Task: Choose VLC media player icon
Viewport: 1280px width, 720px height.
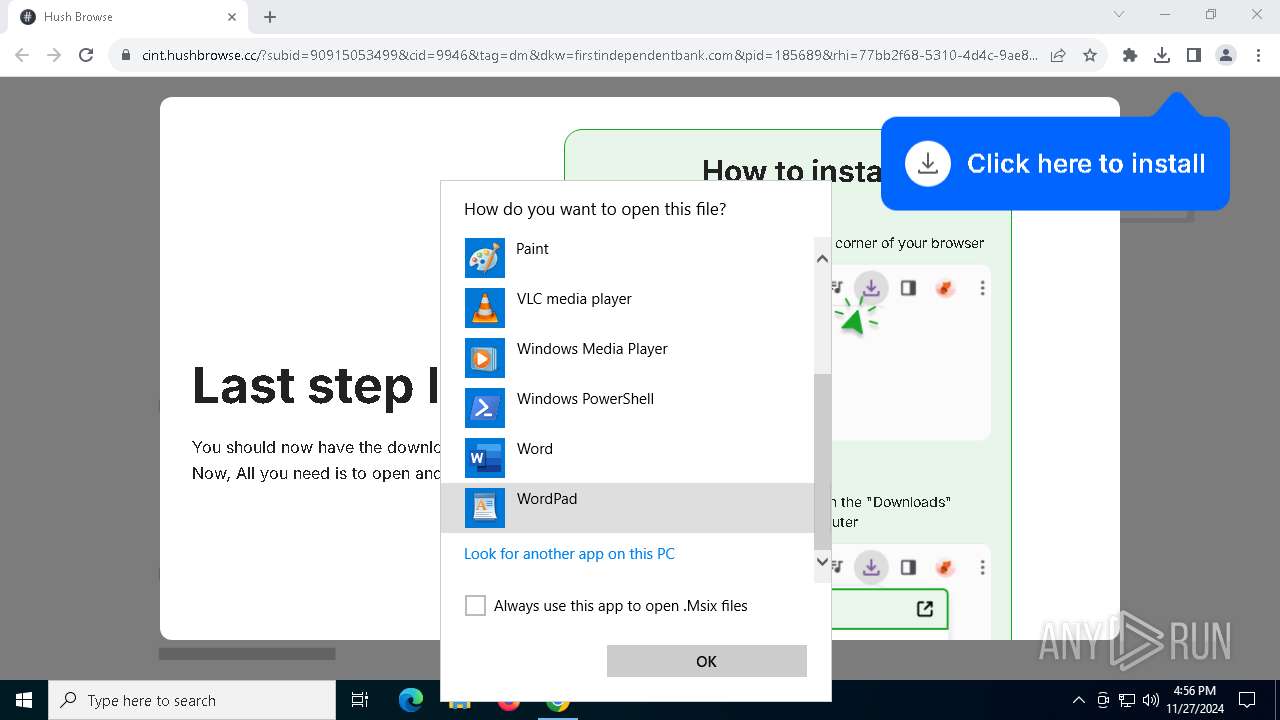Action: (x=485, y=308)
